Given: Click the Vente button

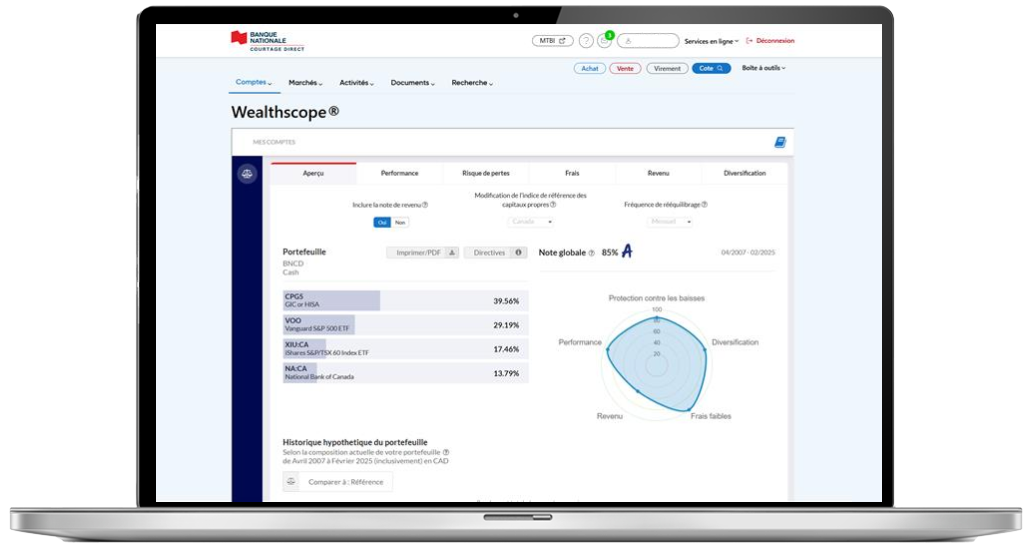Looking at the screenshot, I should pos(625,68).
